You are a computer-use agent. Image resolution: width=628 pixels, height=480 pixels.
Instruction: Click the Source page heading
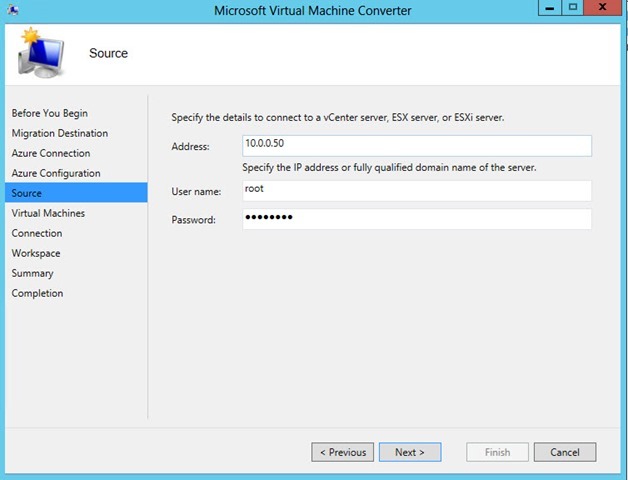coord(109,53)
